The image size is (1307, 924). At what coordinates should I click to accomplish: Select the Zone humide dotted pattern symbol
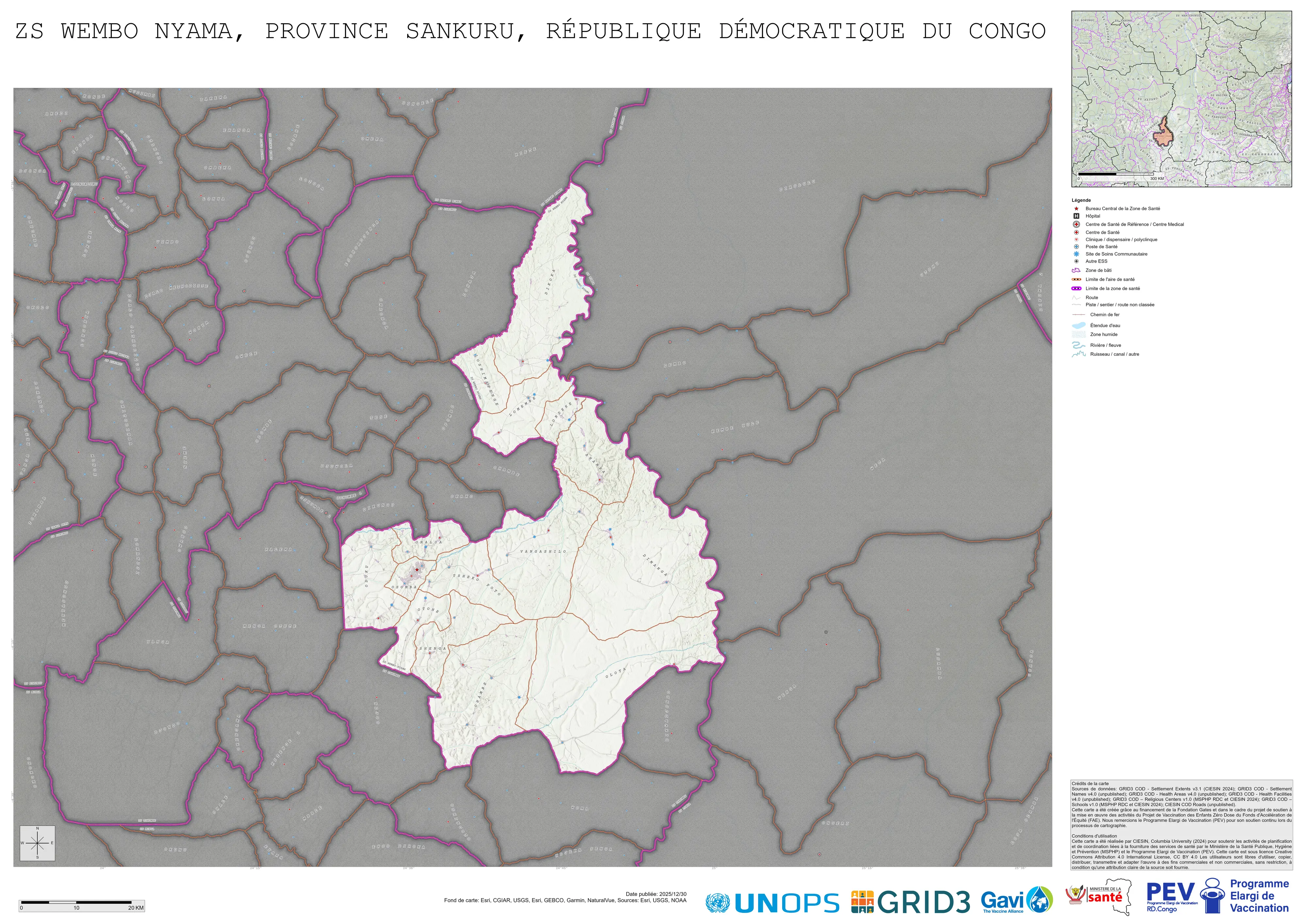[1078, 334]
